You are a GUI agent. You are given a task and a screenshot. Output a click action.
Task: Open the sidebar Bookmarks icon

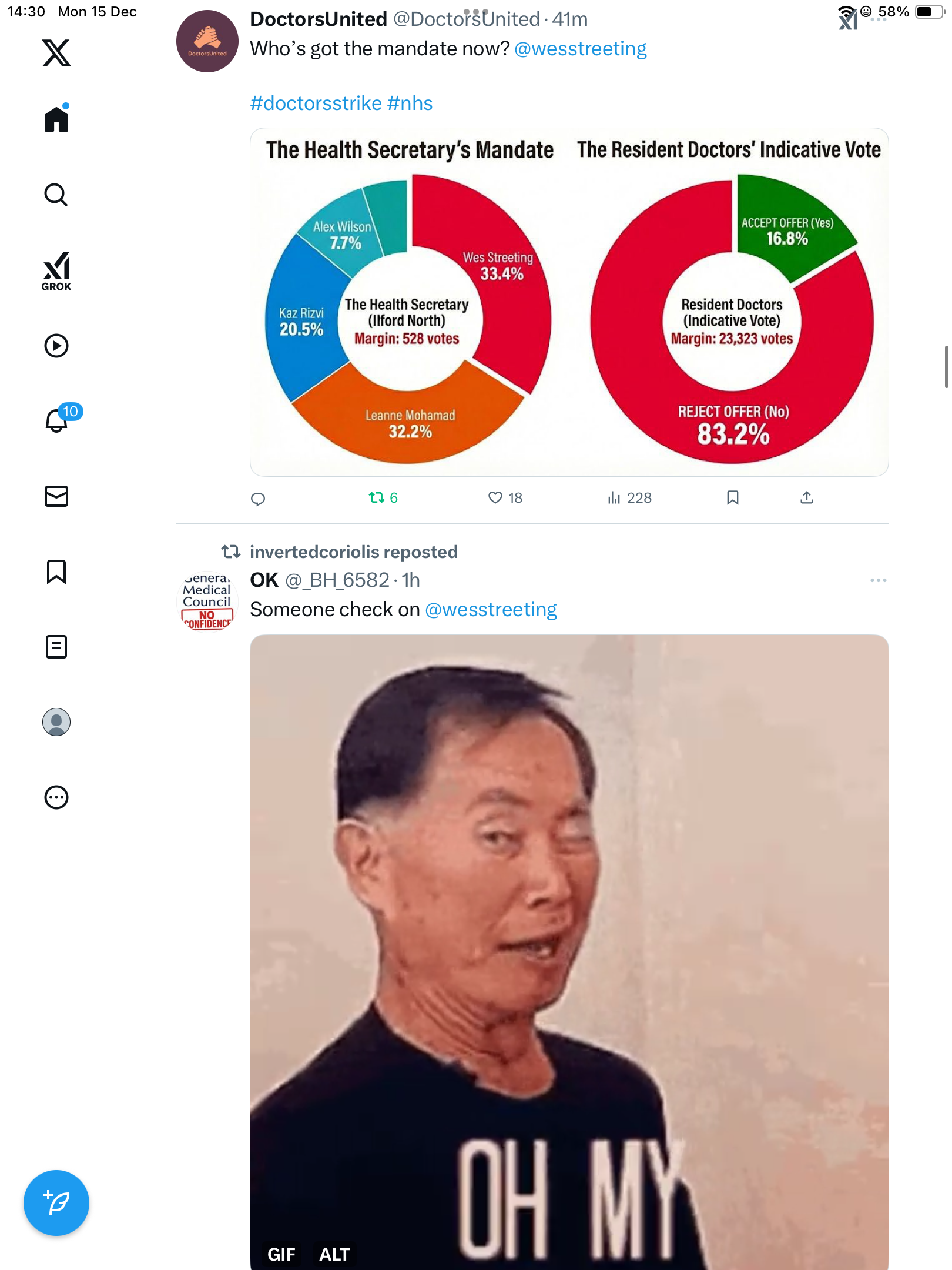point(56,571)
